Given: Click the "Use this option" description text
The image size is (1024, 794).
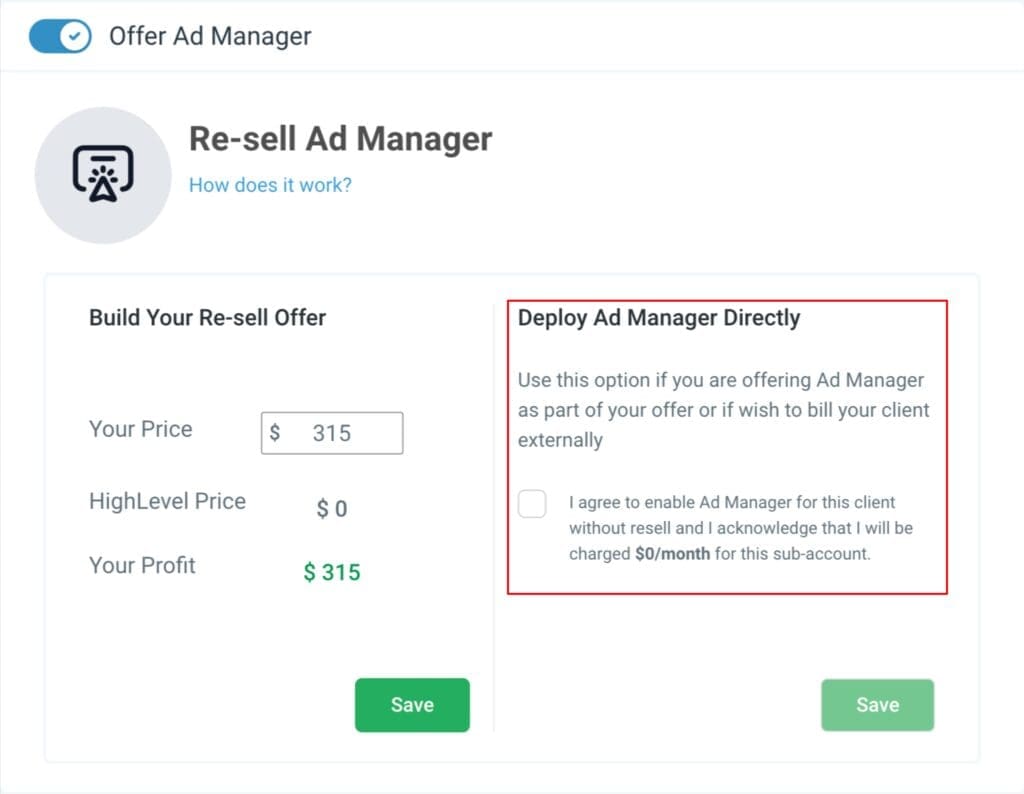Looking at the screenshot, I should [723, 410].
